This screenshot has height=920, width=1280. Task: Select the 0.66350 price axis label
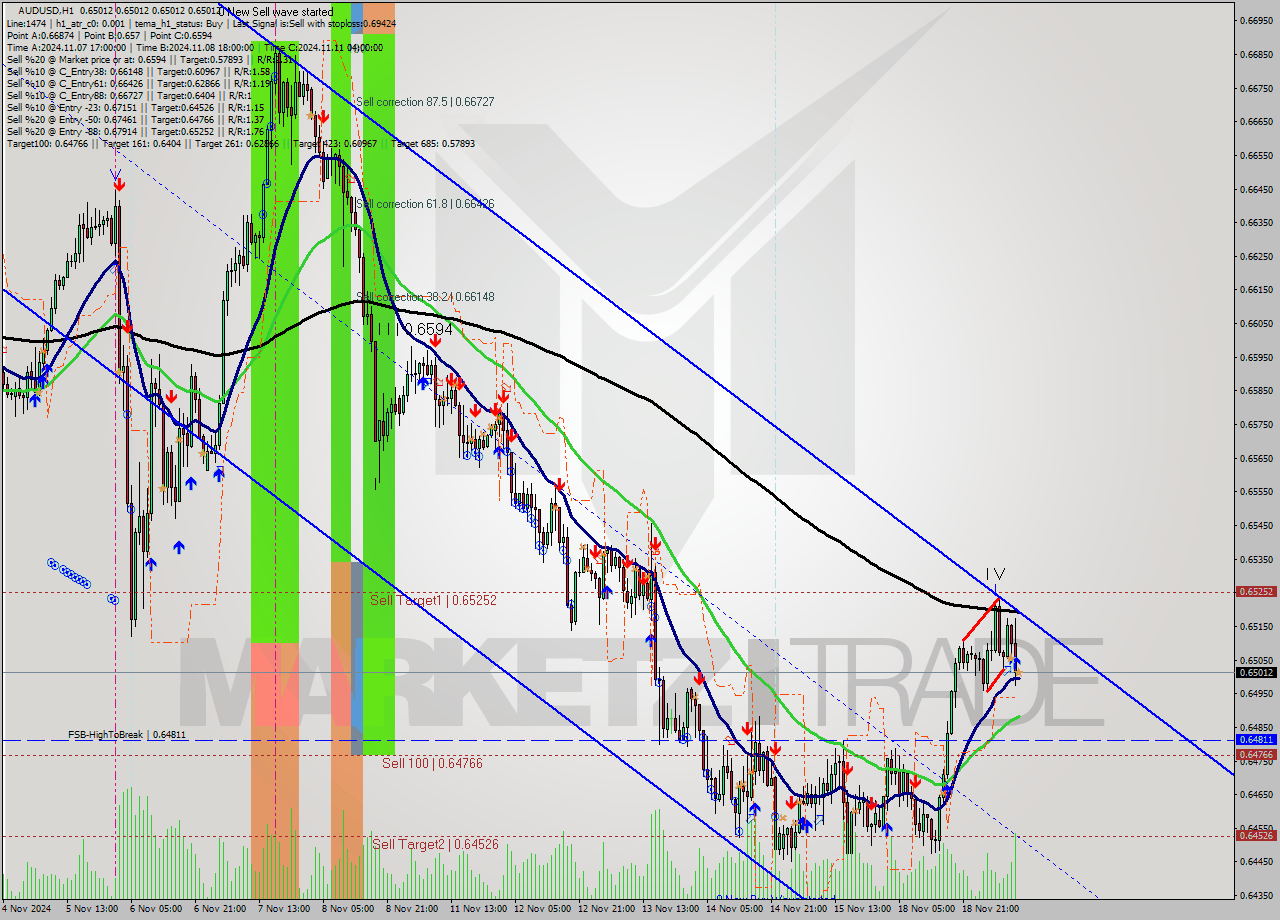(1257, 223)
